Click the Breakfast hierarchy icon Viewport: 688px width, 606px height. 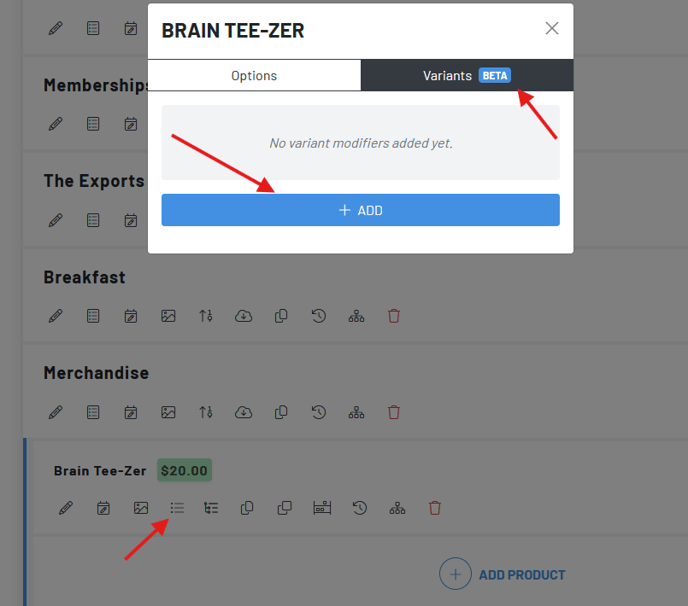pos(356,316)
